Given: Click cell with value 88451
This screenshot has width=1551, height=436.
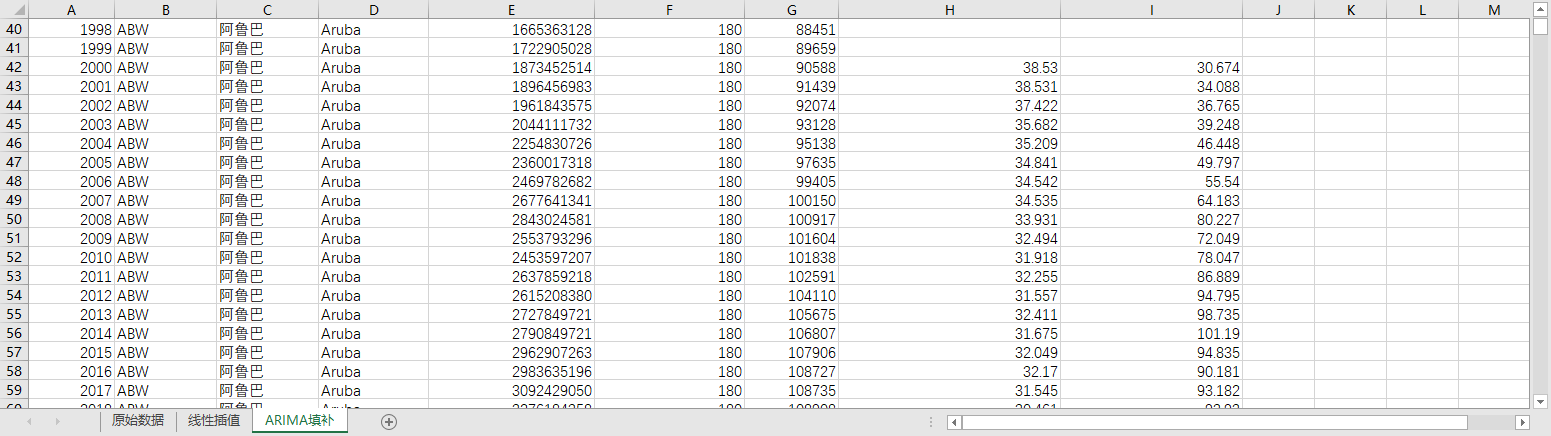Looking at the screenshot, I should coord(791,29).
